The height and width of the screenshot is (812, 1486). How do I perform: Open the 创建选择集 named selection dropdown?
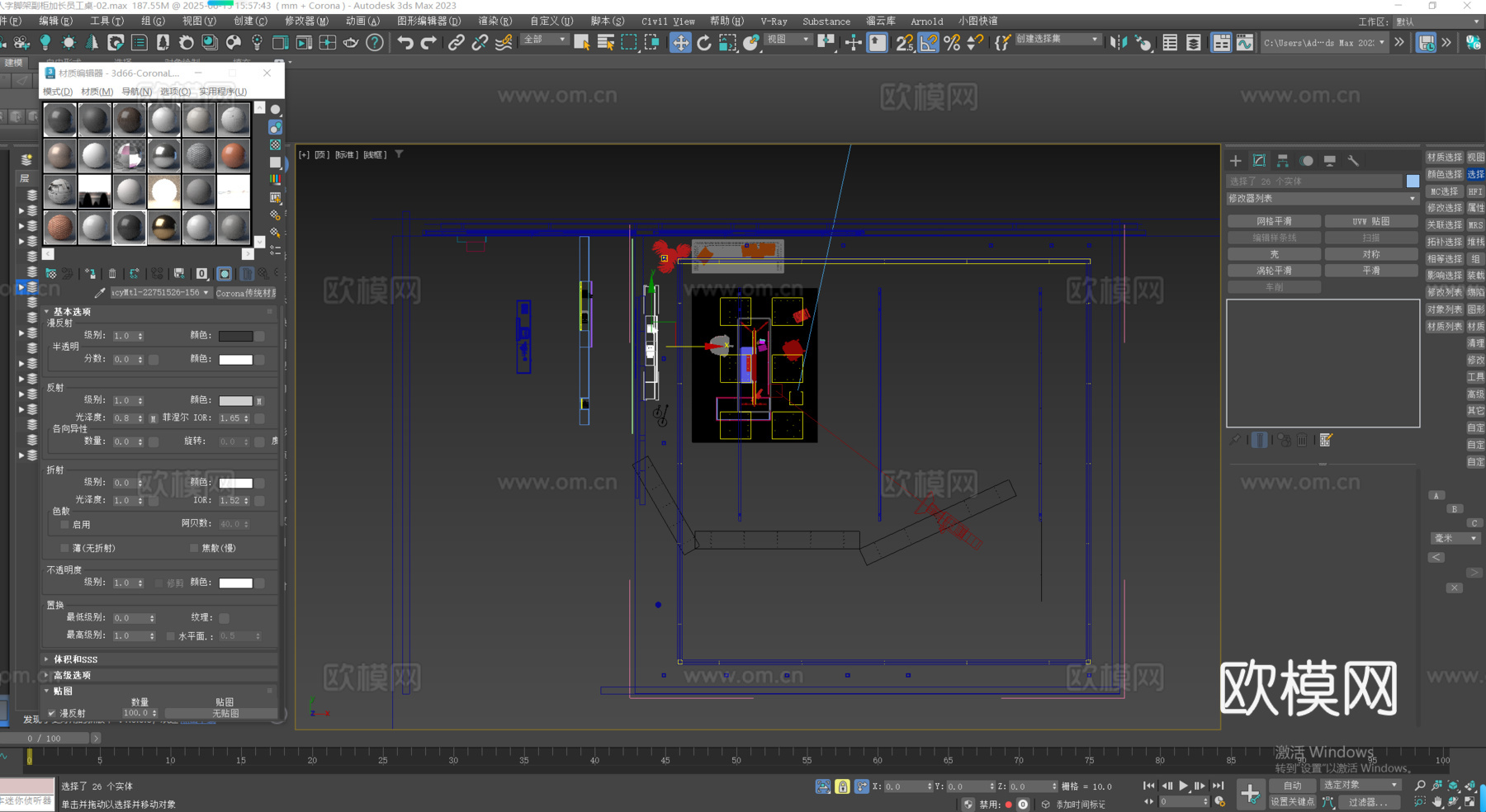coord(1058,40)
